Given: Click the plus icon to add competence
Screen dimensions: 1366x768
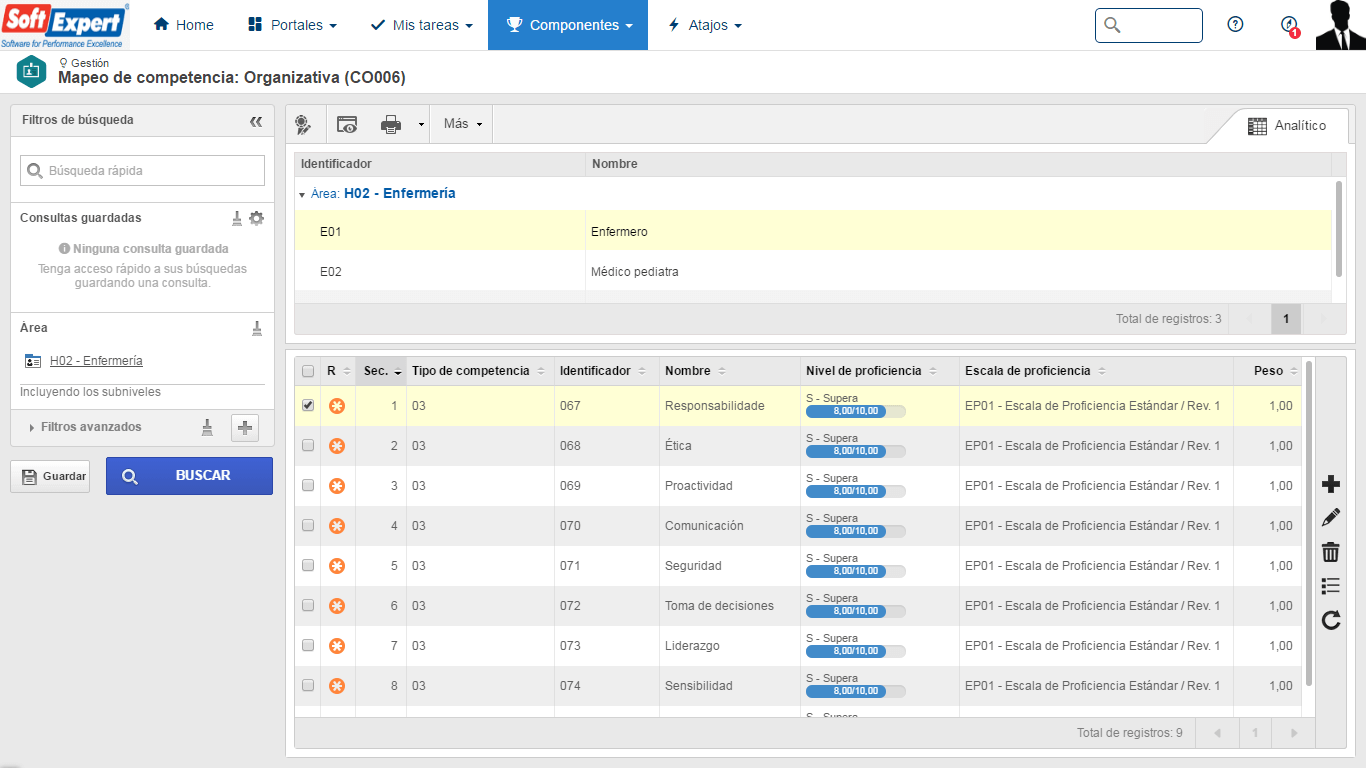Looking at the screenshot, I should pos(1330,485).
